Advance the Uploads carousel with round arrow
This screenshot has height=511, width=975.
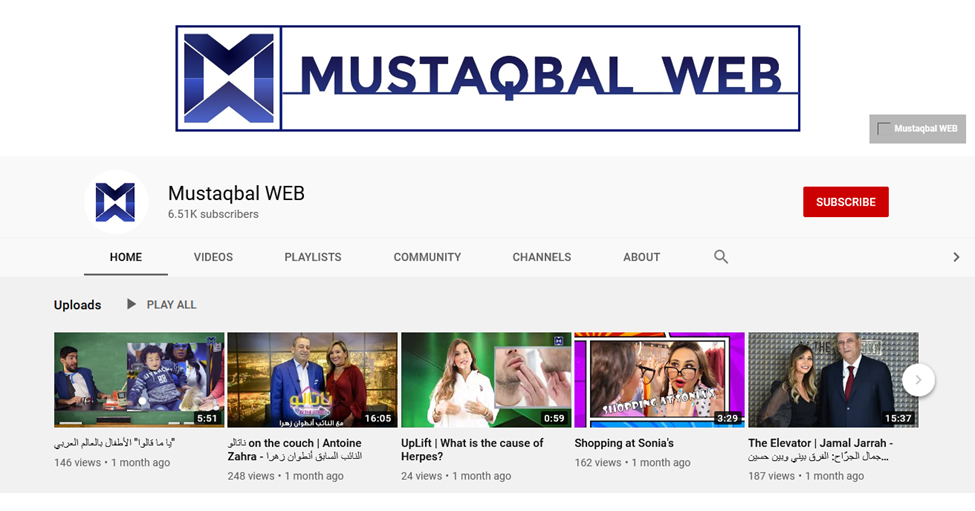pyautogui.click(x=918, y=380)
